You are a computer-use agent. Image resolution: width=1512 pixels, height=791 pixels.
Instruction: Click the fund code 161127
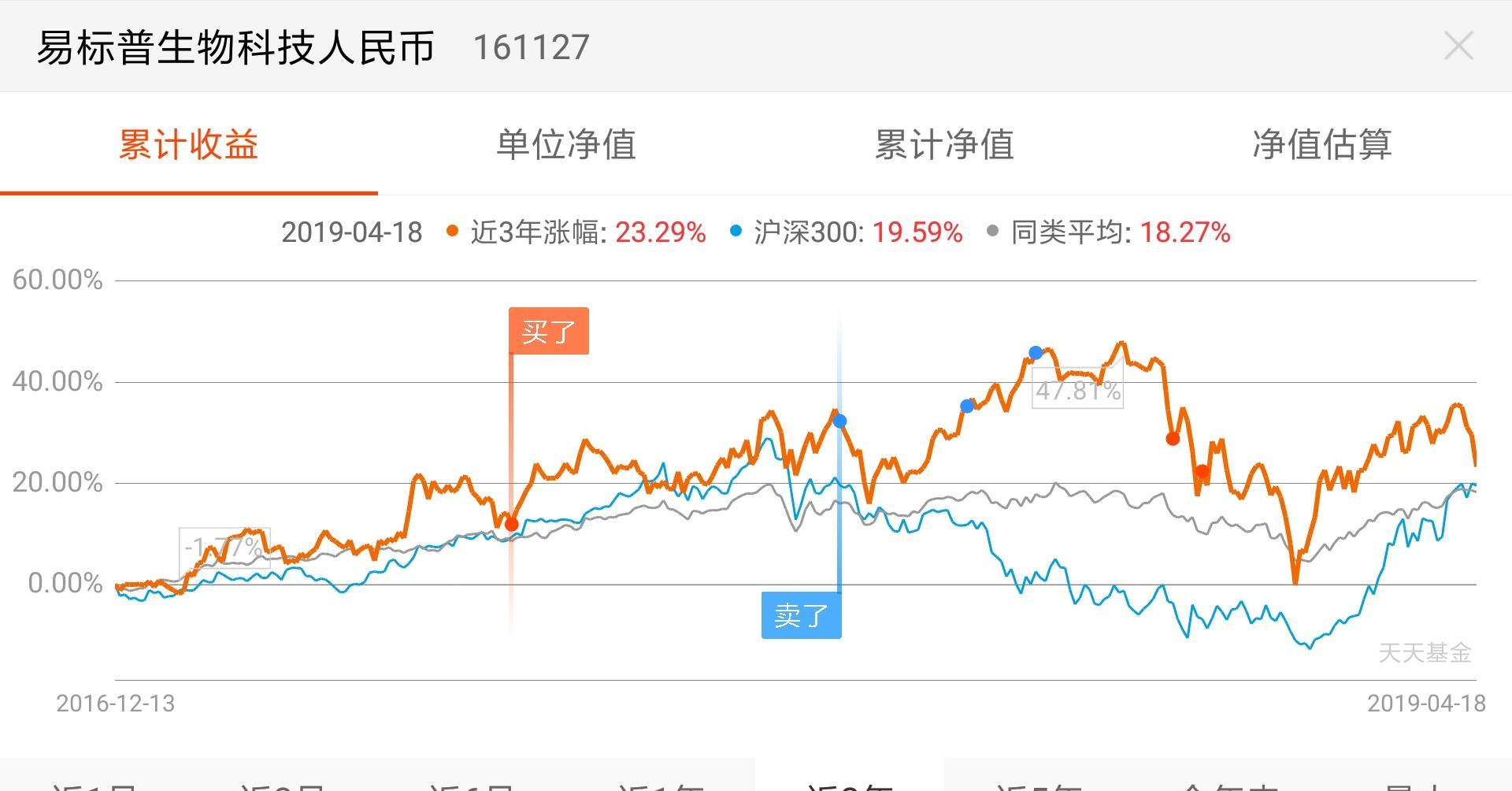pyautogui.click(x=532, y=47)
